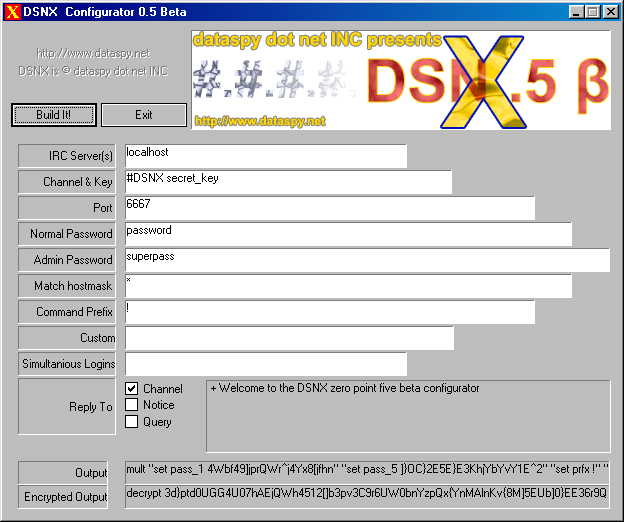The width and height of the screenshot is (624, 522).
Task: Click the Command Prefix text box
Action: click(329, 312)
